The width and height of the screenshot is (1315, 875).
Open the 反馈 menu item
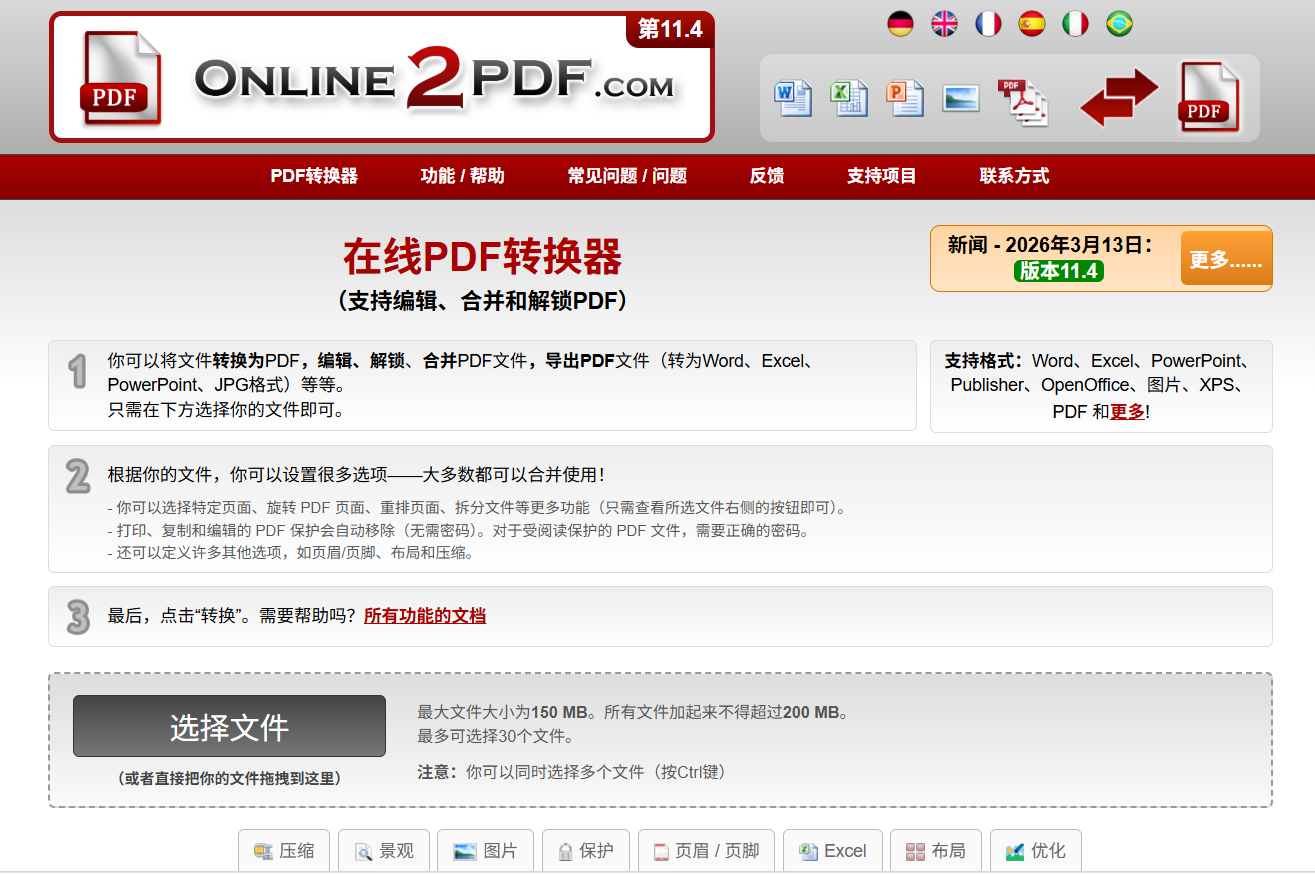coord(767,176)
